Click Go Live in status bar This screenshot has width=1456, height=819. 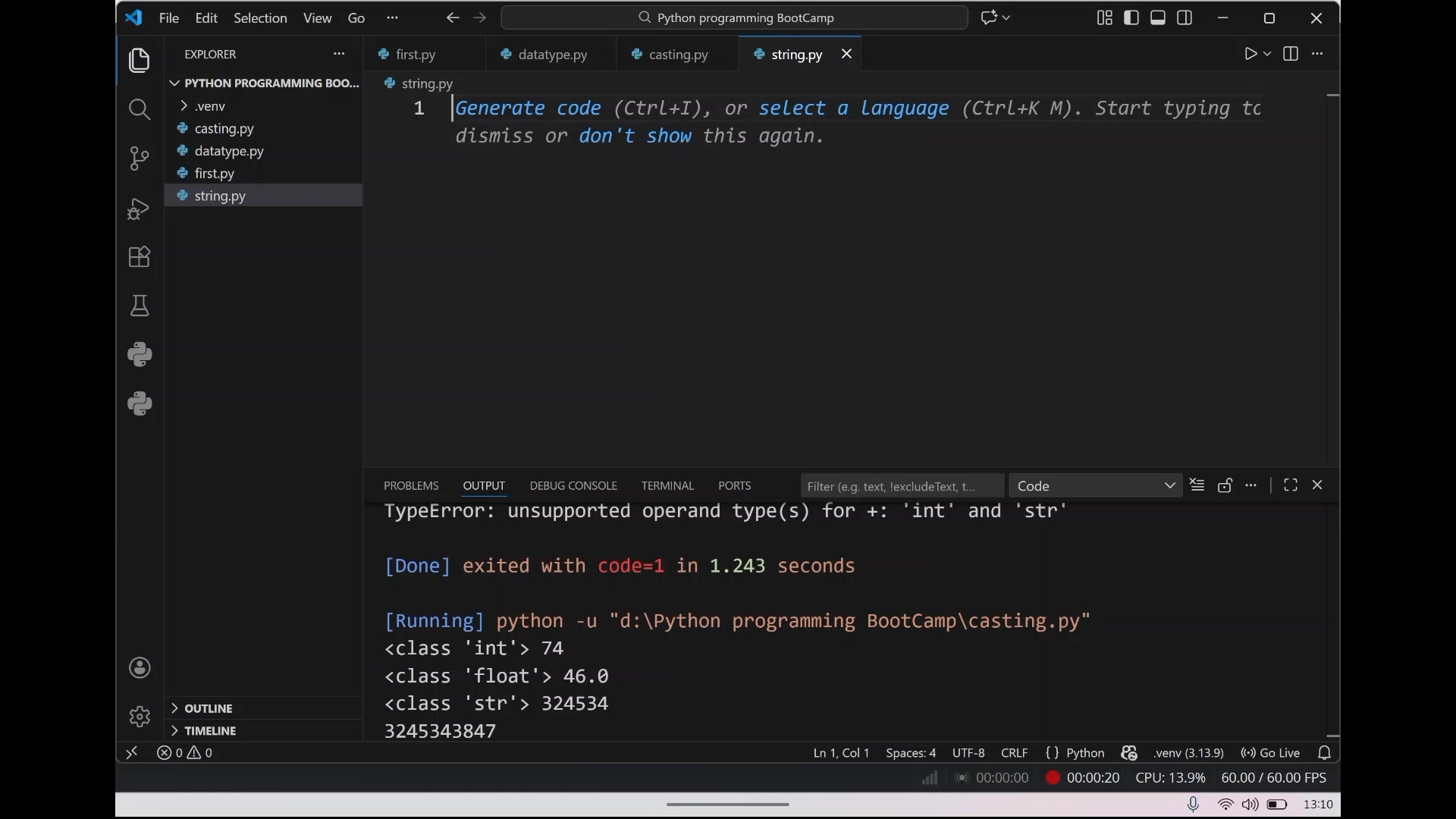click(1270, 753)
